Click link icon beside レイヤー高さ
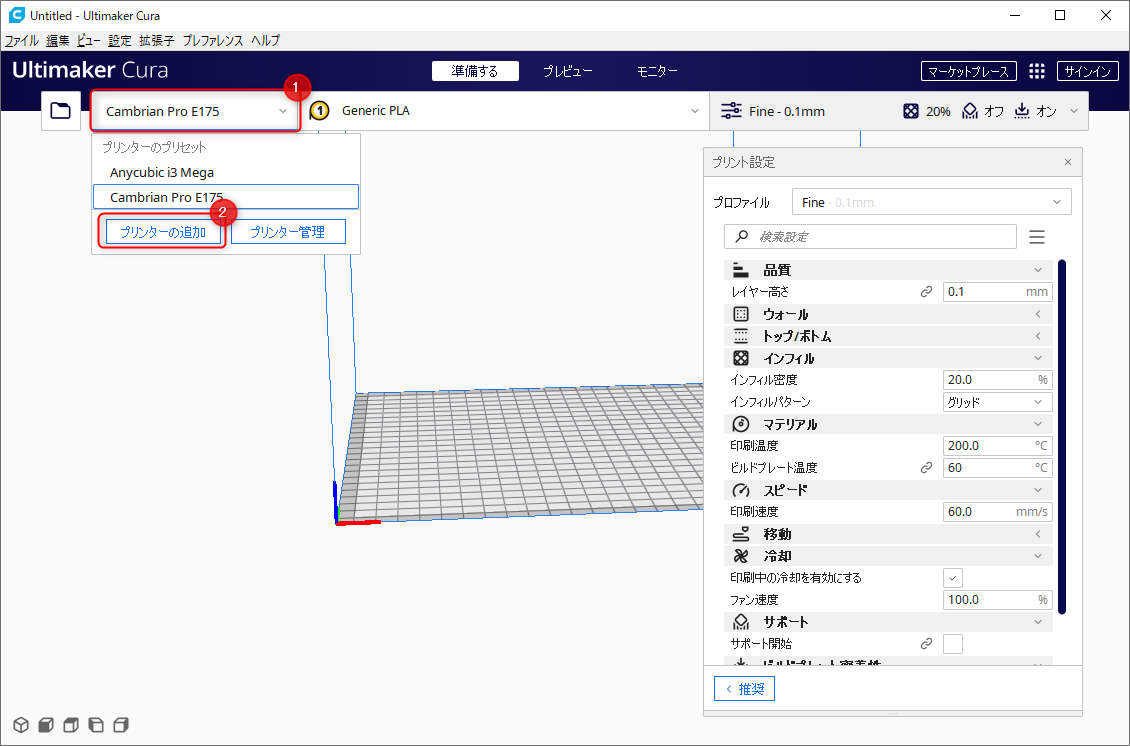1130x746 pixels. click(926, 292)
